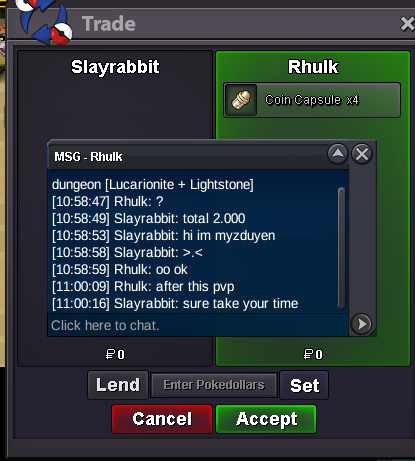Send message with the arrow button
415x461 pixels.
(361, 324)
